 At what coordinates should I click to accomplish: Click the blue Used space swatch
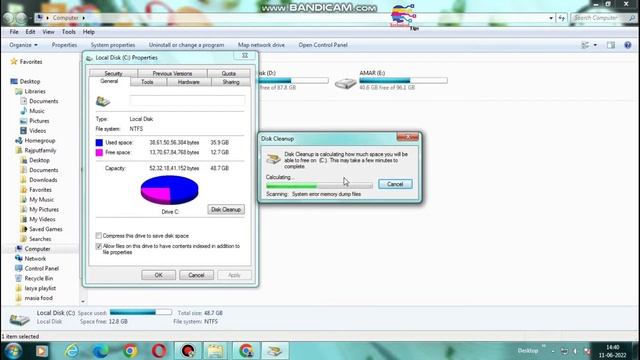coord(99,142)
